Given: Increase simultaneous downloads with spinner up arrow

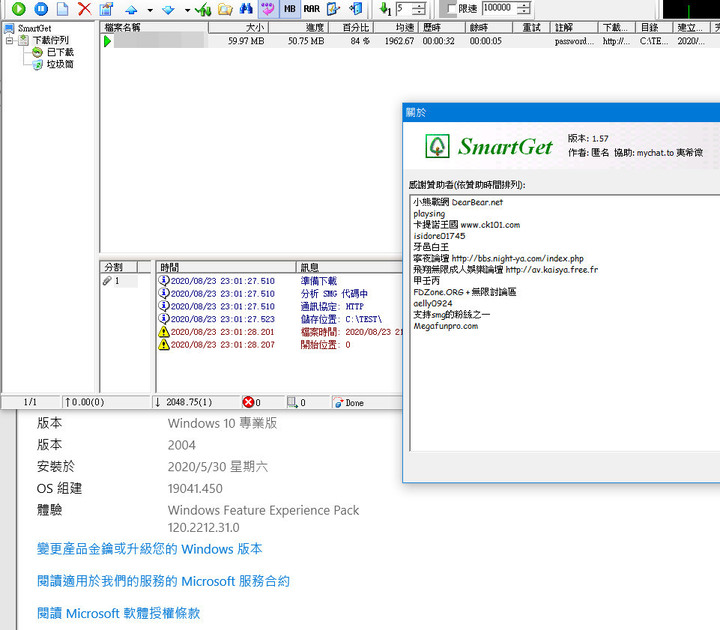Looking at the screenshot, I should (419, 5).
